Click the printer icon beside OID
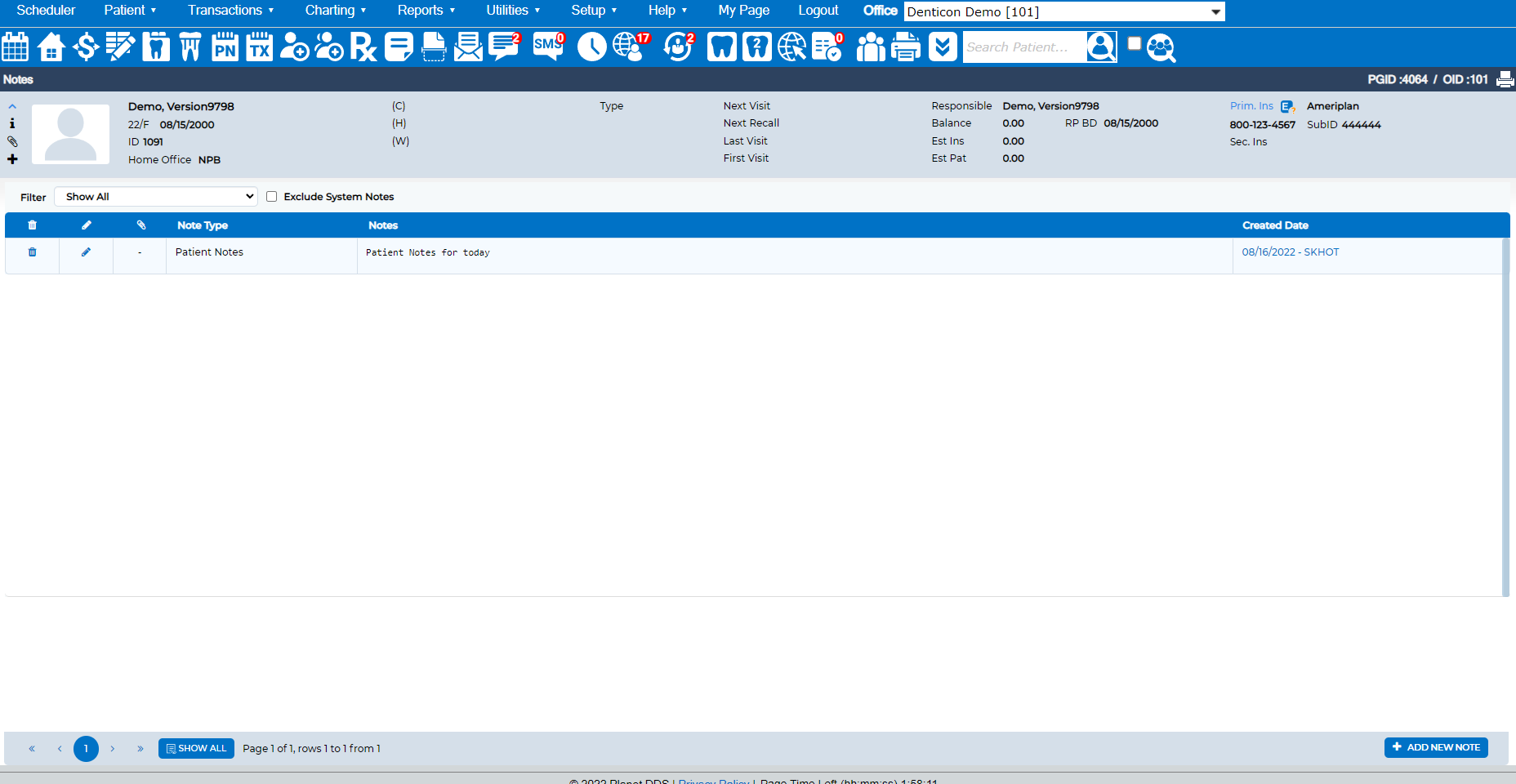Image resolution: width=1516 pixels, height=784 pixels. [1505, 79]
